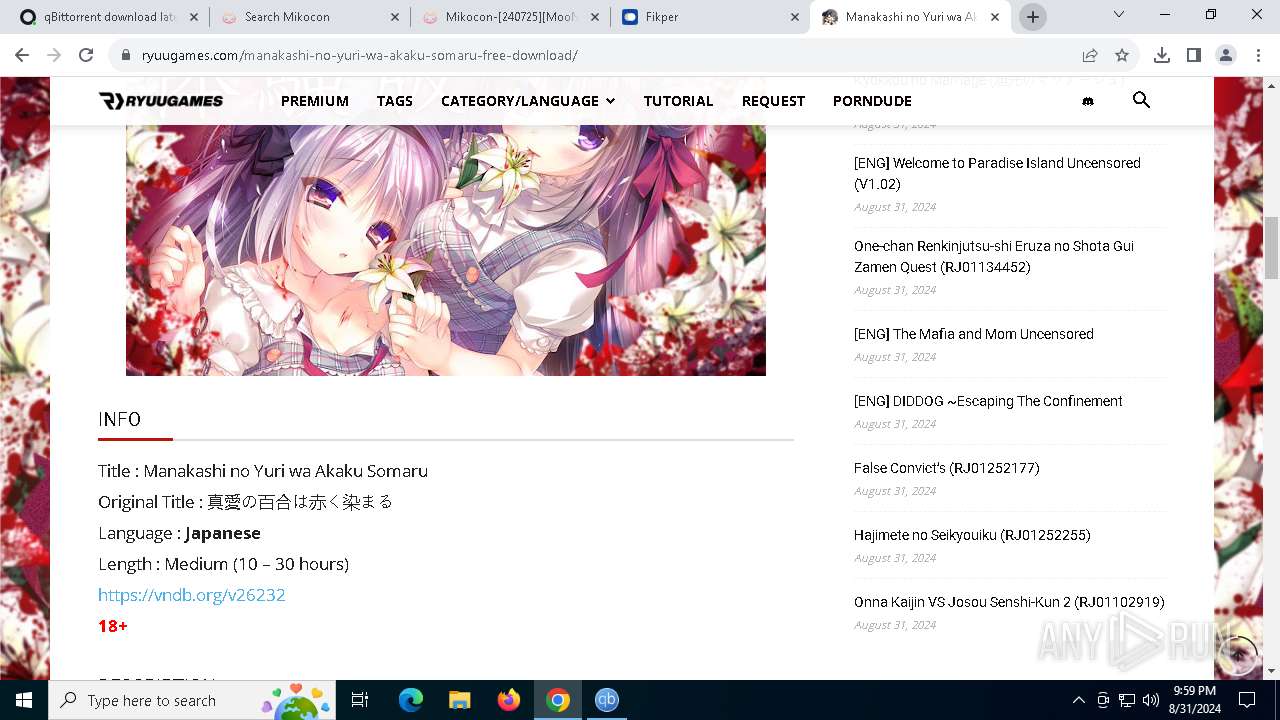Screen dimensions: 1280x720
Task: Open One-chan Renkinjutsu-shi Eruza post
Action: pos(994,256)
